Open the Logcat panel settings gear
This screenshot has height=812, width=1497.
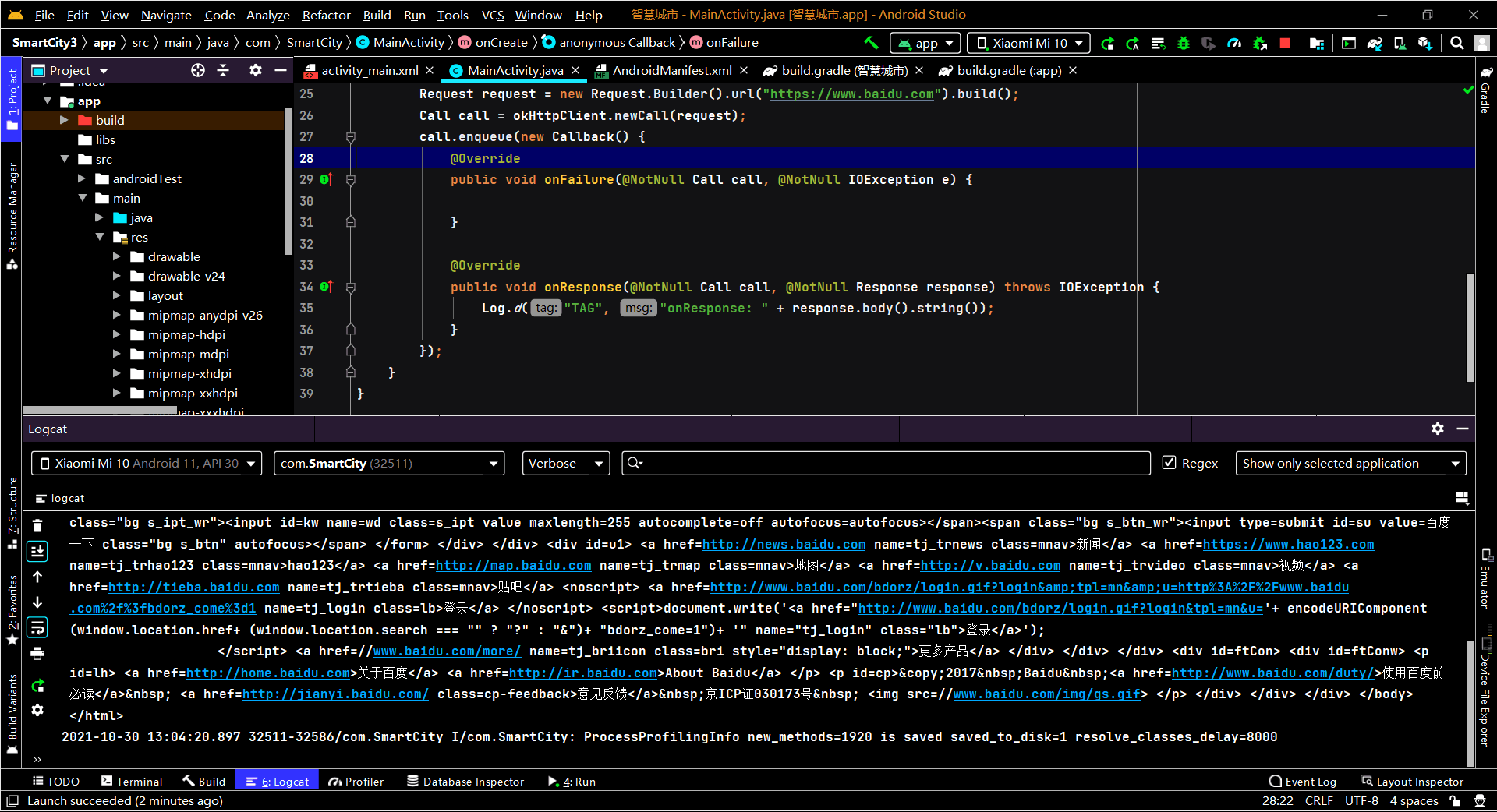(1438, 429)
